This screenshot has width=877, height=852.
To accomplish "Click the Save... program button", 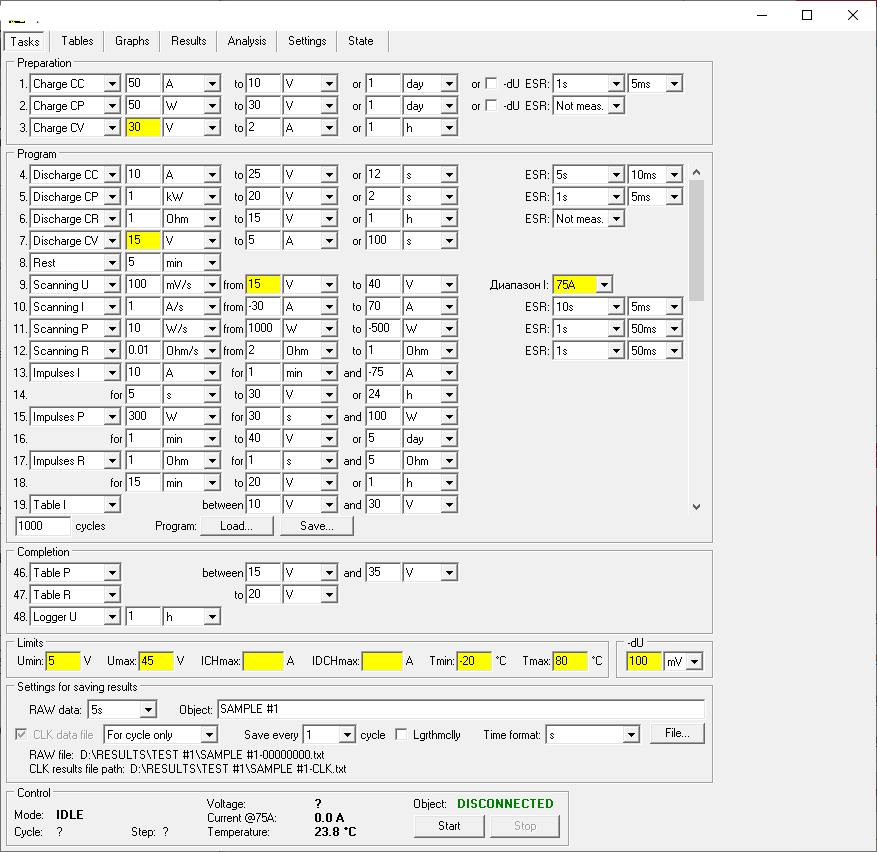I will pos(317,526).
